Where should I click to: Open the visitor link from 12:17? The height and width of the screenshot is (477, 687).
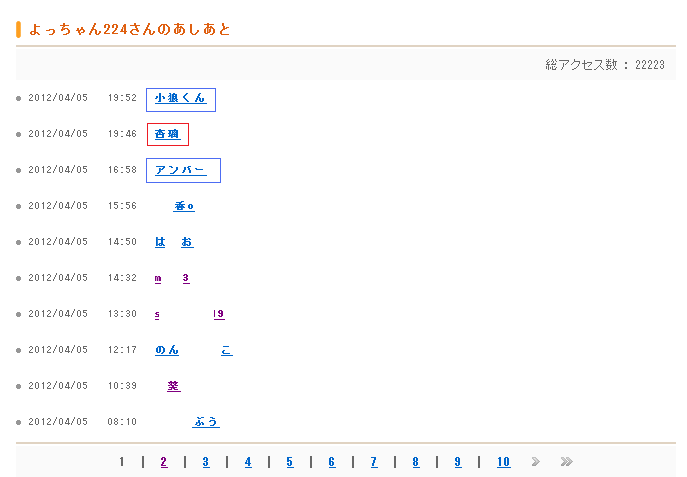[193, 350]
